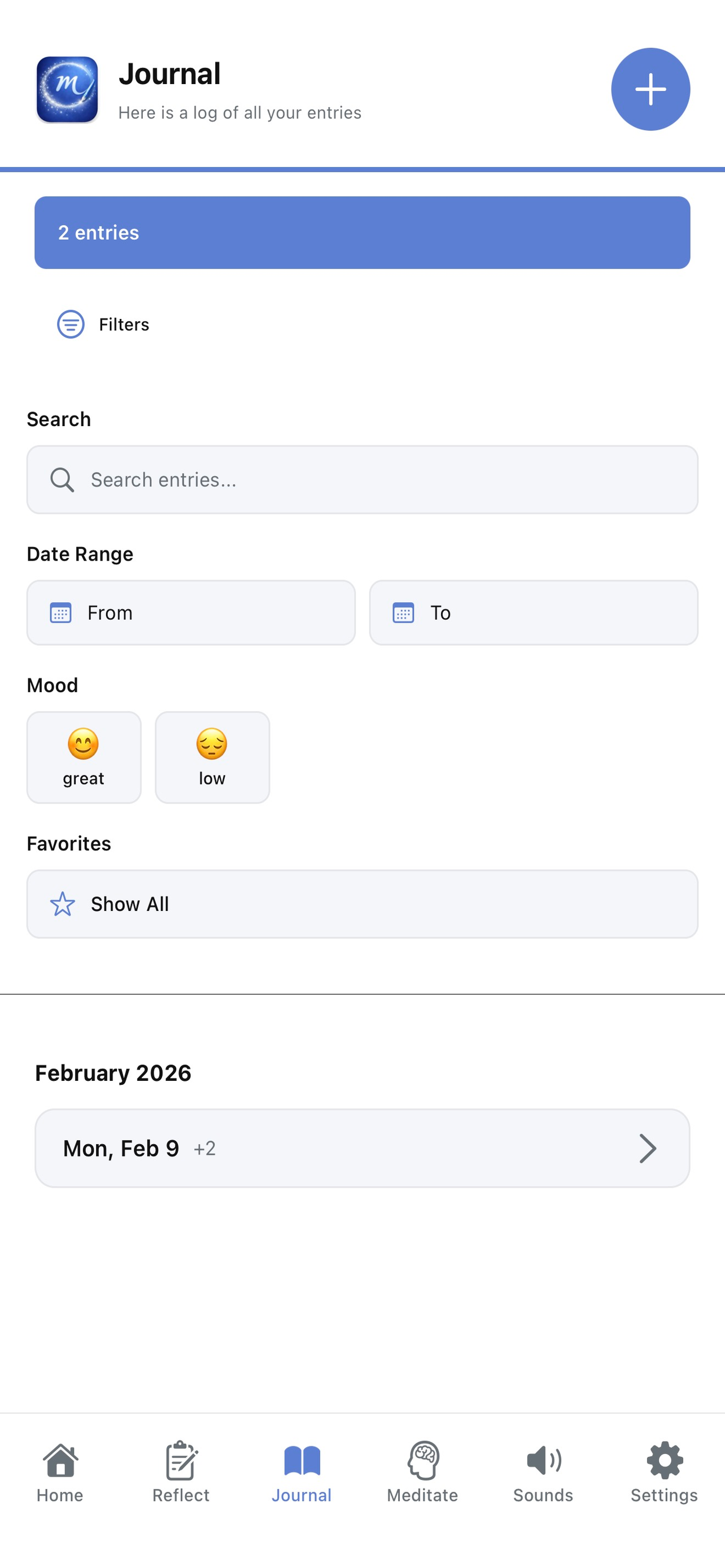Image resolution: width=725 pixels, height=1568 pixels.
Task: Tap the plus button to add entry
Action: (x=650, y=89)
